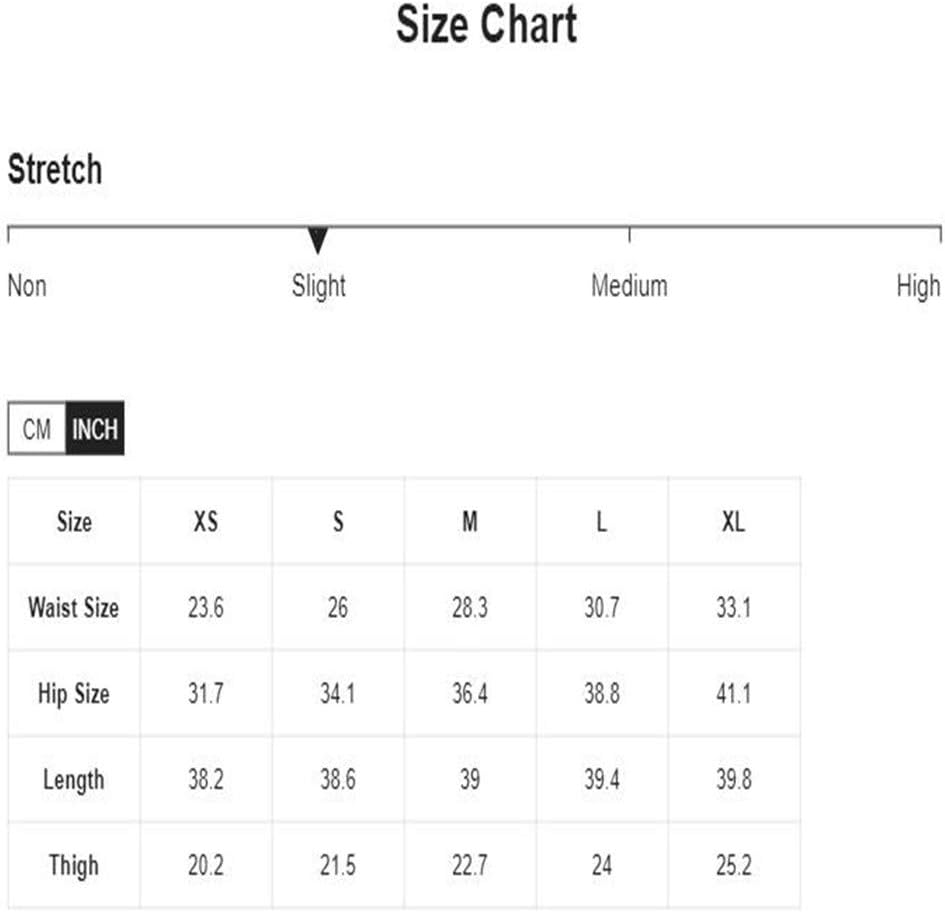Screen dimensions: 945x912
Task: Select the M size column header
Action: (470, 521)
